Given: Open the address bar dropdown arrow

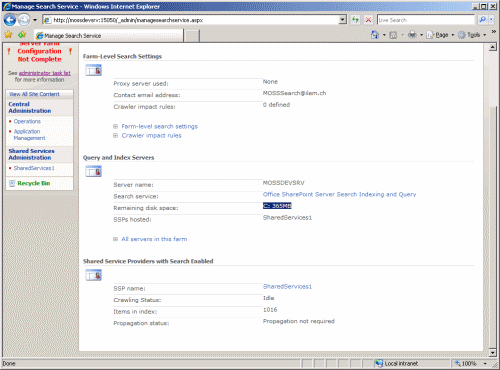Looking at the screenshot, I should [x=343, y=20].
